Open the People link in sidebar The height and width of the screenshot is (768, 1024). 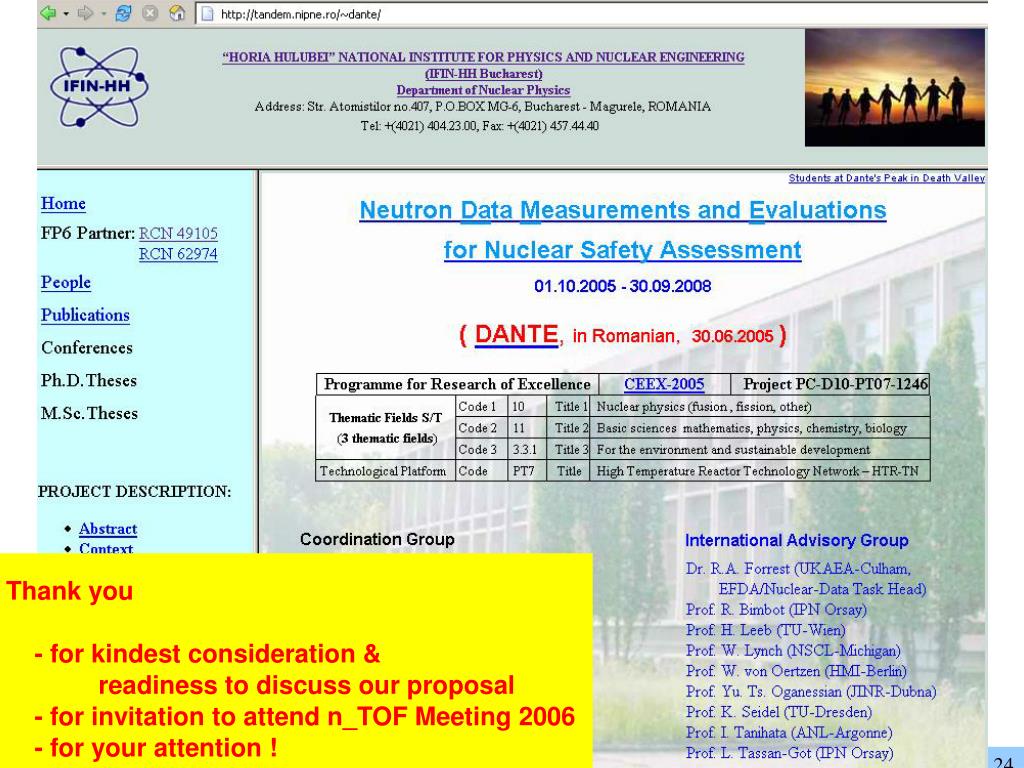tap(66, 283)
